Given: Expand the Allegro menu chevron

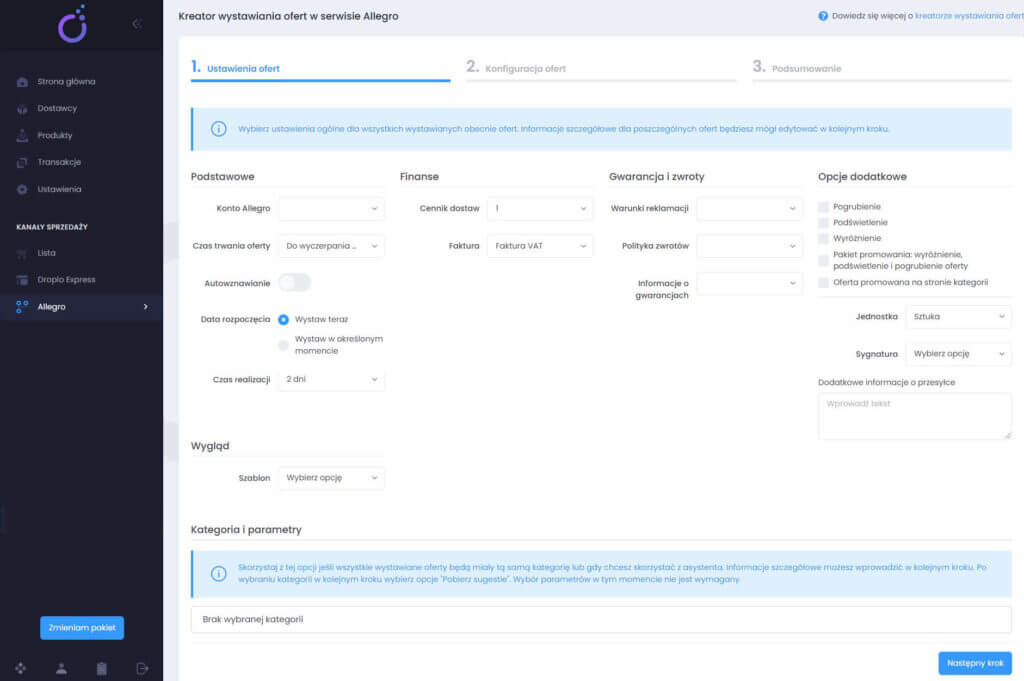Looking at the screenshot, I should click(x=146, y=307).
